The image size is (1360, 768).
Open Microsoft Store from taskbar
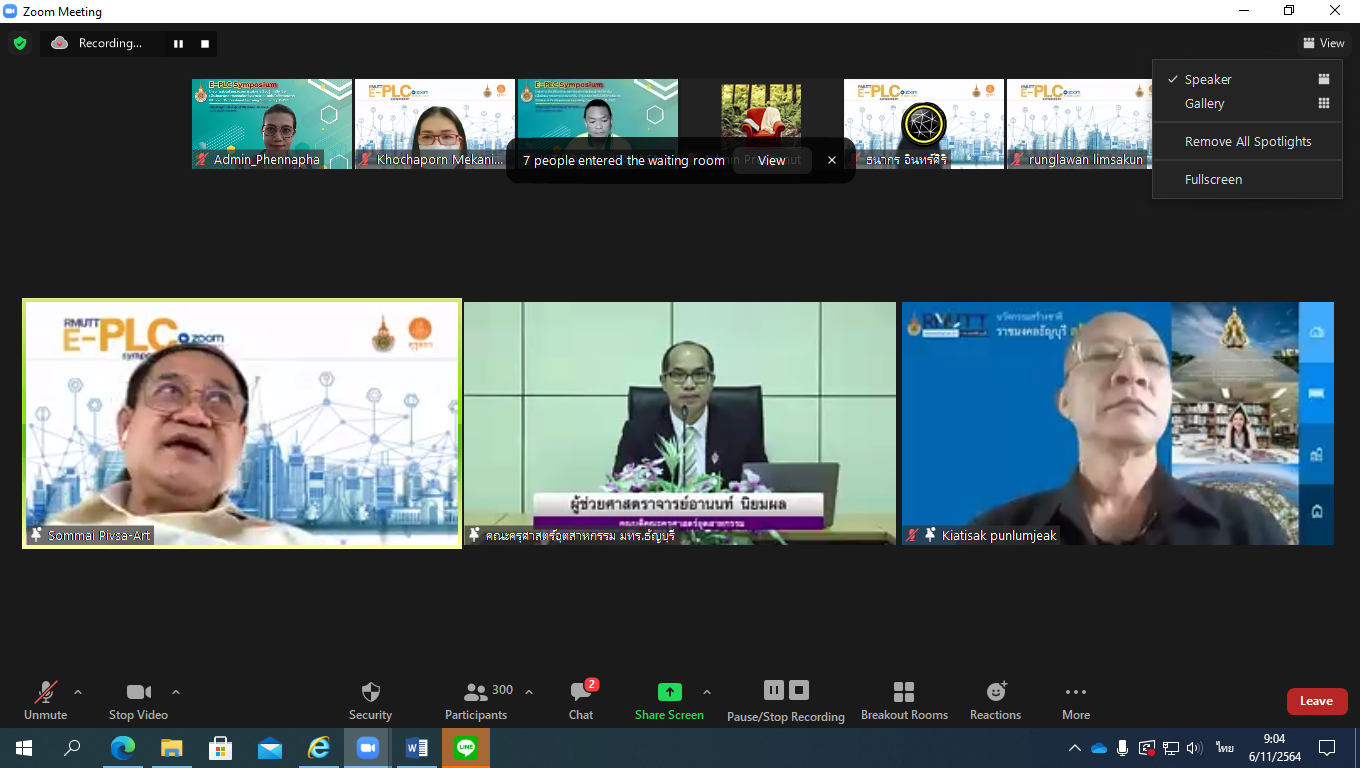(x=220, y=748)
